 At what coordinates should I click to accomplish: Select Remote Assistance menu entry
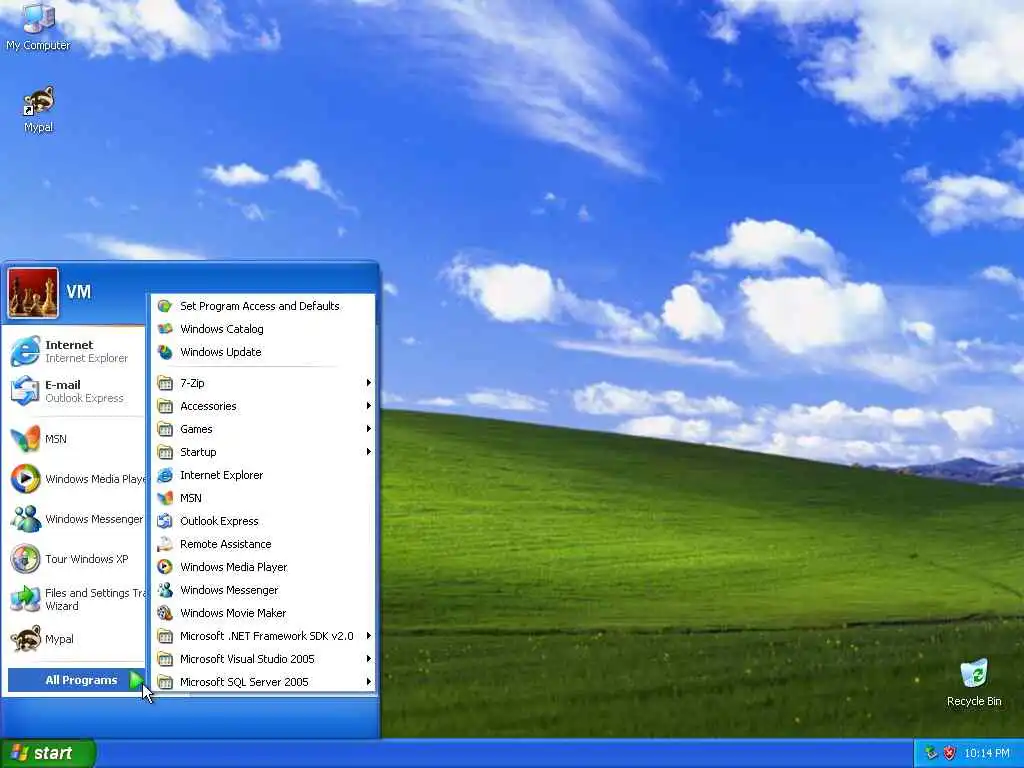[x=263, y=544]
